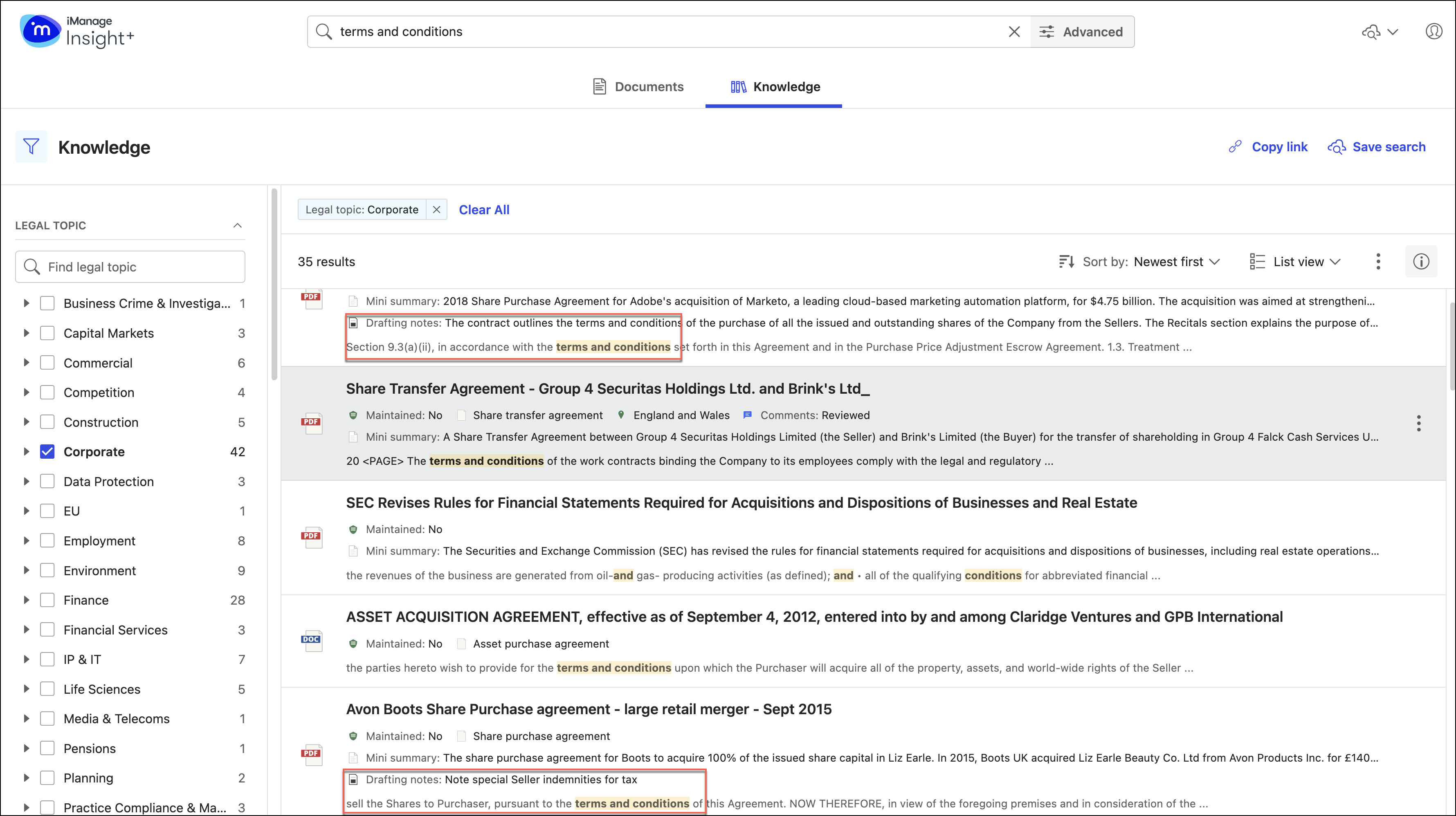Click the Knowledge filter funnel icon
This screenshot has width=1456, height=816.
tap(31, 147)
